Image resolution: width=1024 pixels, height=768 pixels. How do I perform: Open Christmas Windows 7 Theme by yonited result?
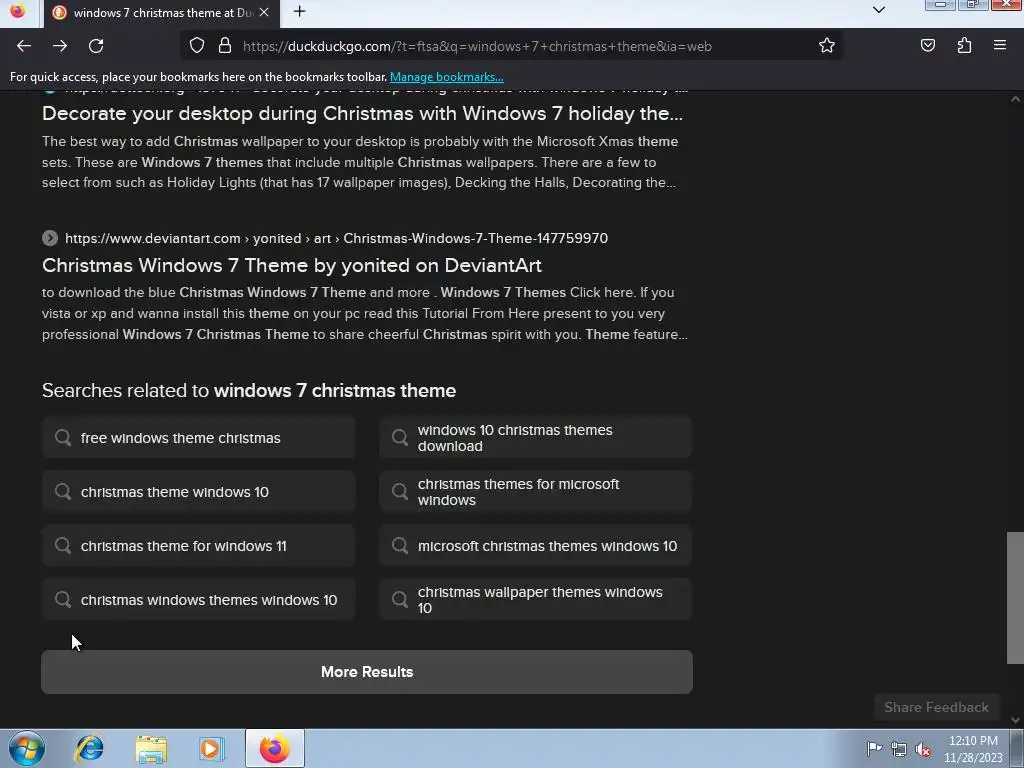click(x=292, y=266)
